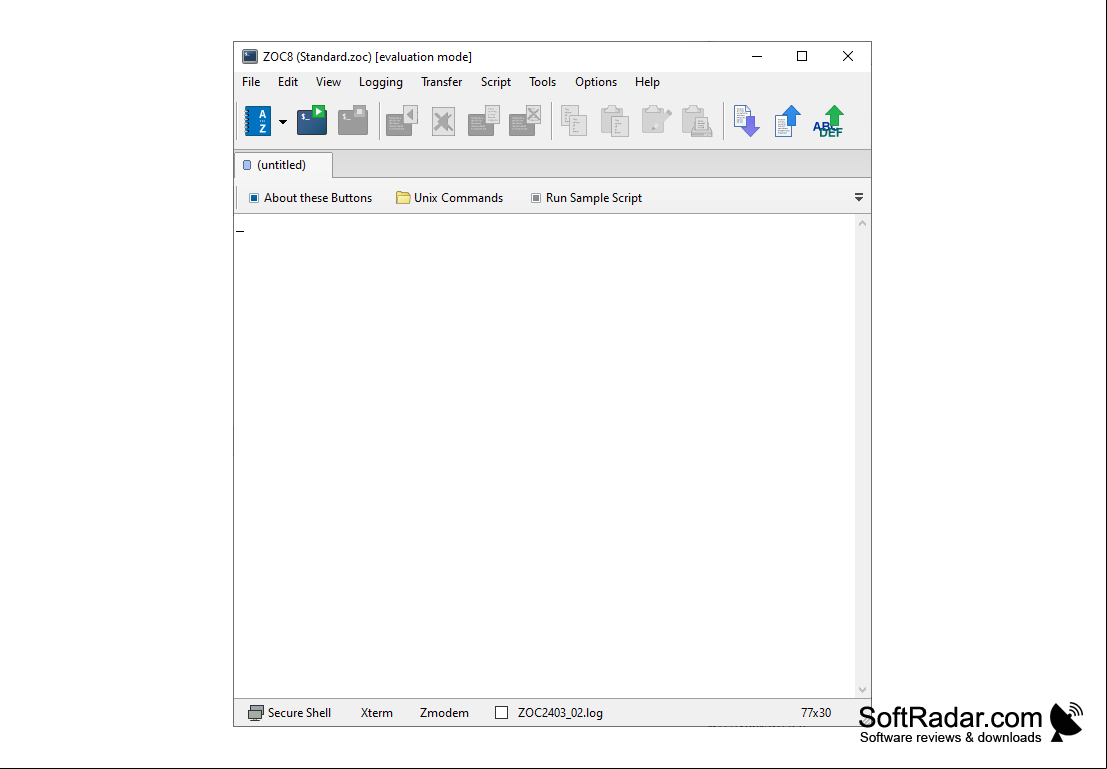
Task: Open the A-Z host directory address book
Action: coord(258,121)
